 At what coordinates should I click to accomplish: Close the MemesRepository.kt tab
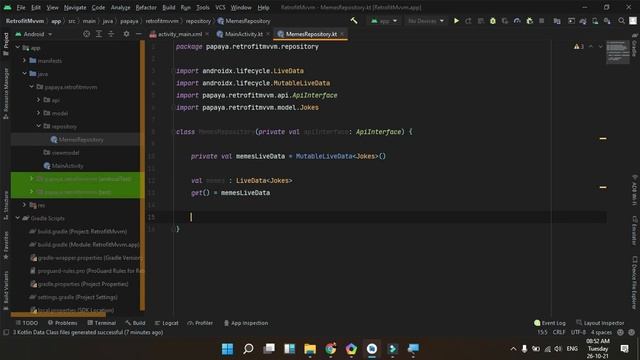click(342, 34)
